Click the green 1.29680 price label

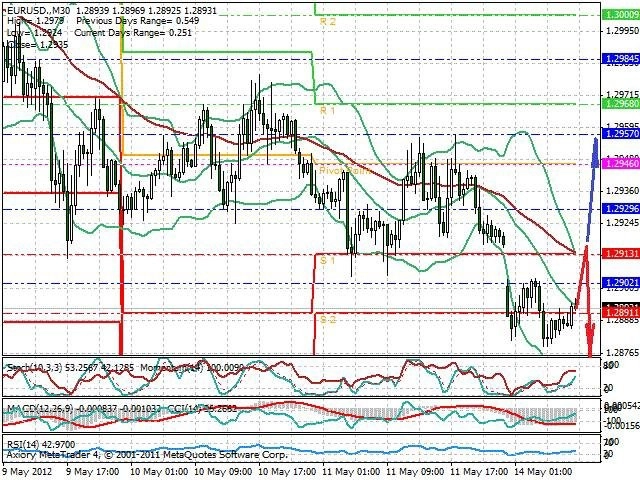point(621,104)
